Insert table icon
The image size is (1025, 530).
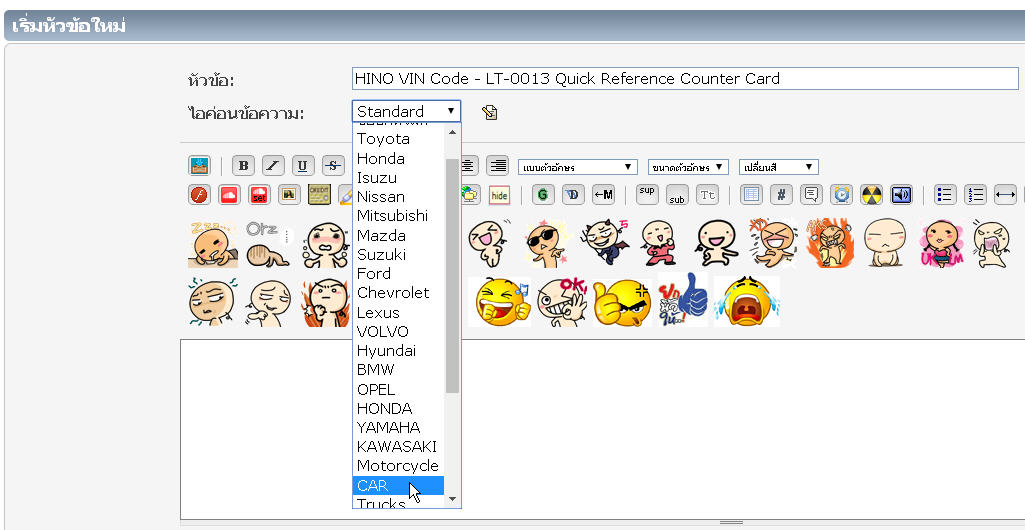pos(752,195)
